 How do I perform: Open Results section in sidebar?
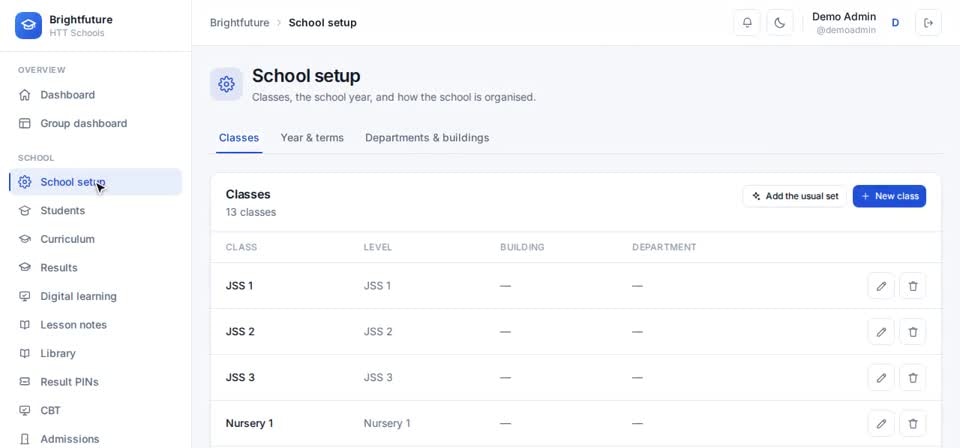(x=96, y=267)
